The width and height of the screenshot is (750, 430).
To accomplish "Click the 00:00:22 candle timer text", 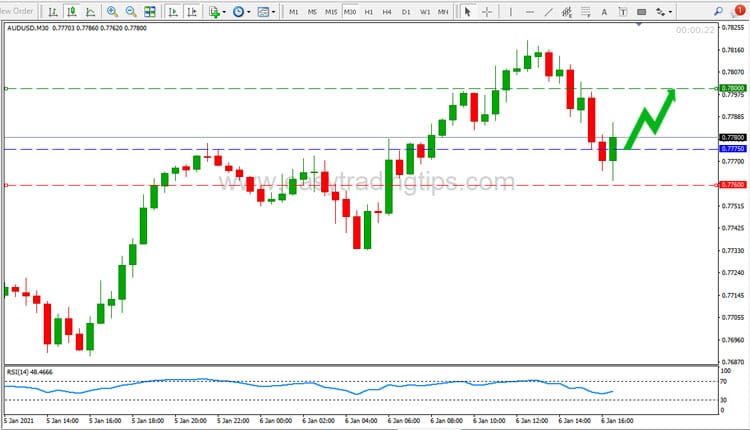I will click(x=695, y=30).
